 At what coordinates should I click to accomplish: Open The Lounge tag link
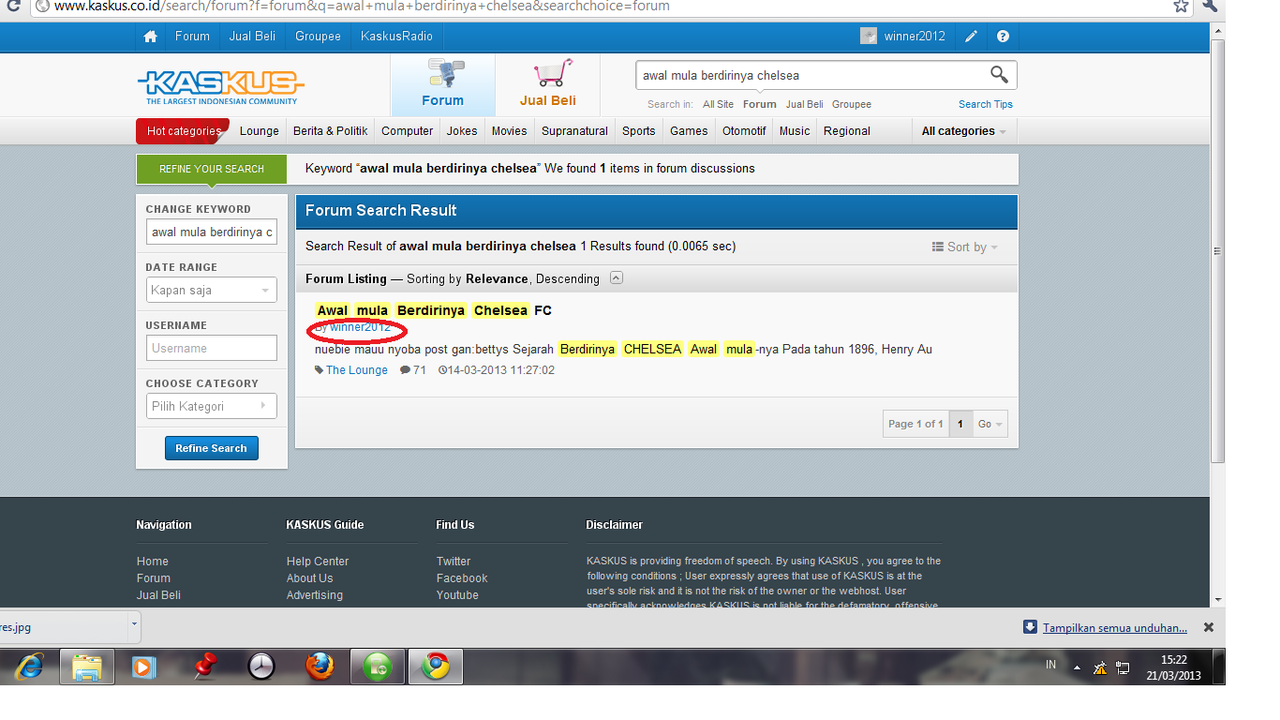pos(356,370)
